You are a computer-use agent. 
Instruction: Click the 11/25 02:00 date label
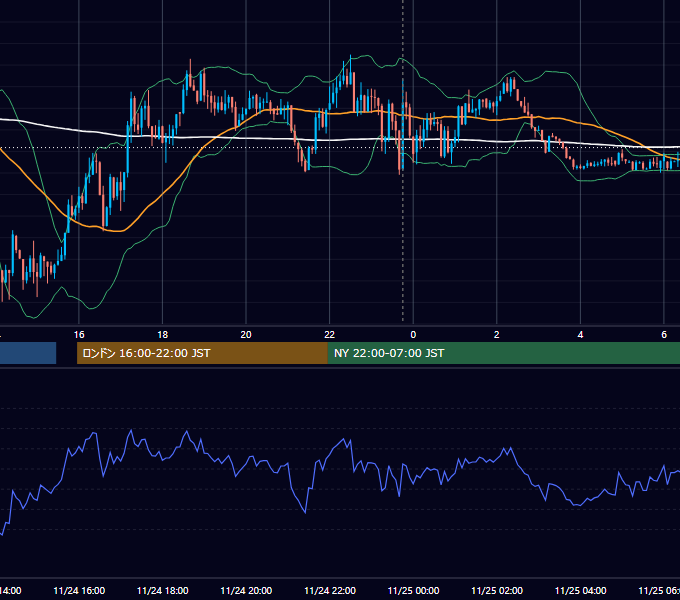pyautogui.click(x=497, y=590)
